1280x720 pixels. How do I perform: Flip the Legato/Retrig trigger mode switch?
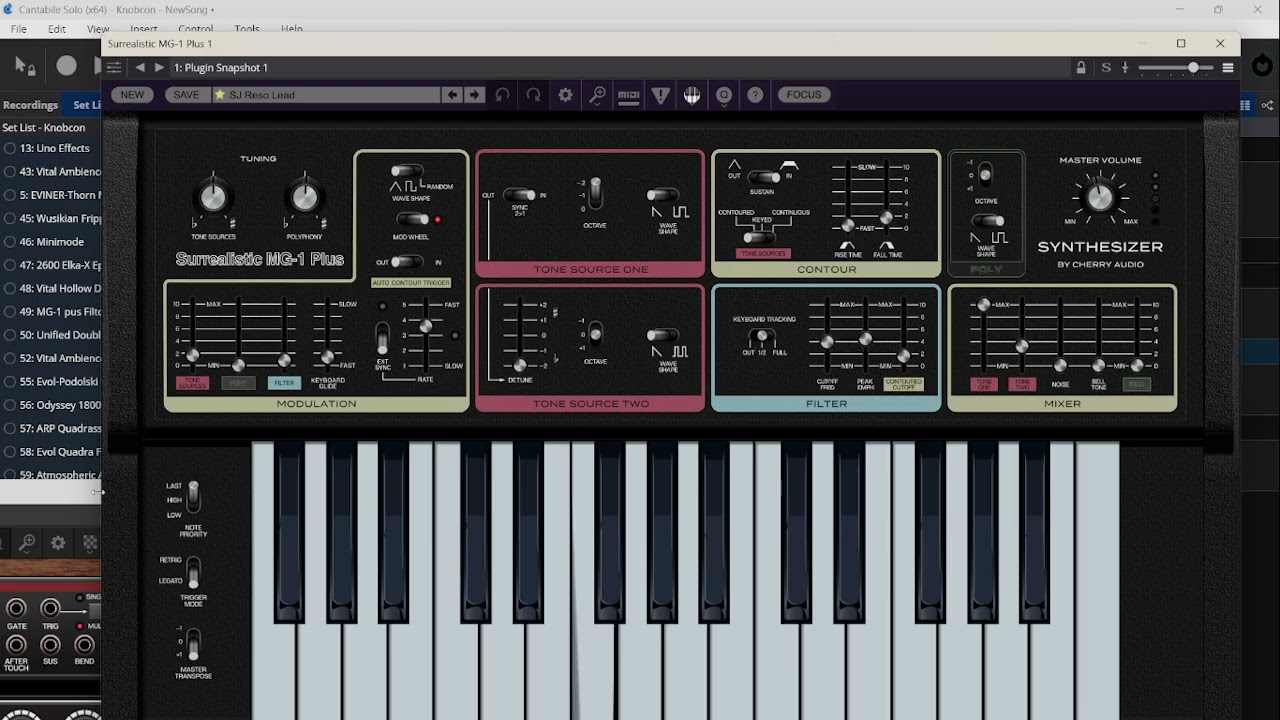193,571
